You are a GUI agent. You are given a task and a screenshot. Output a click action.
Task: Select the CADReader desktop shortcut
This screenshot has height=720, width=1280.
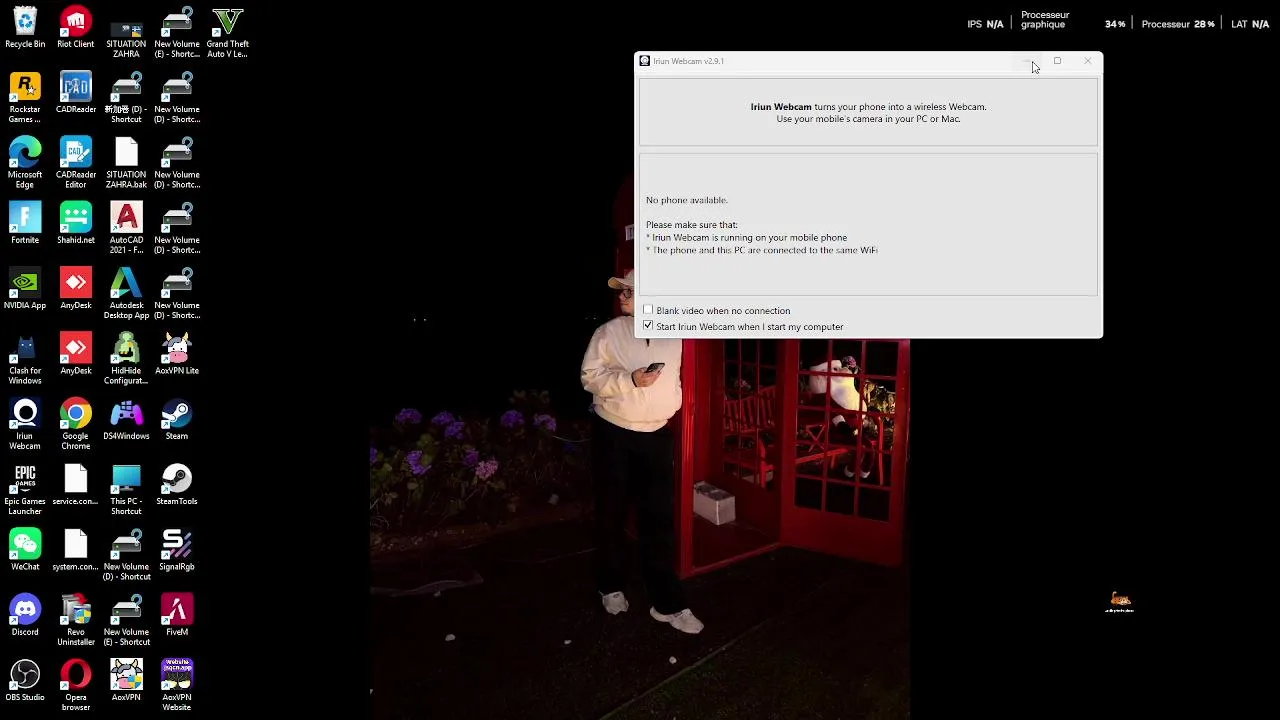click(x=75, y=93)
